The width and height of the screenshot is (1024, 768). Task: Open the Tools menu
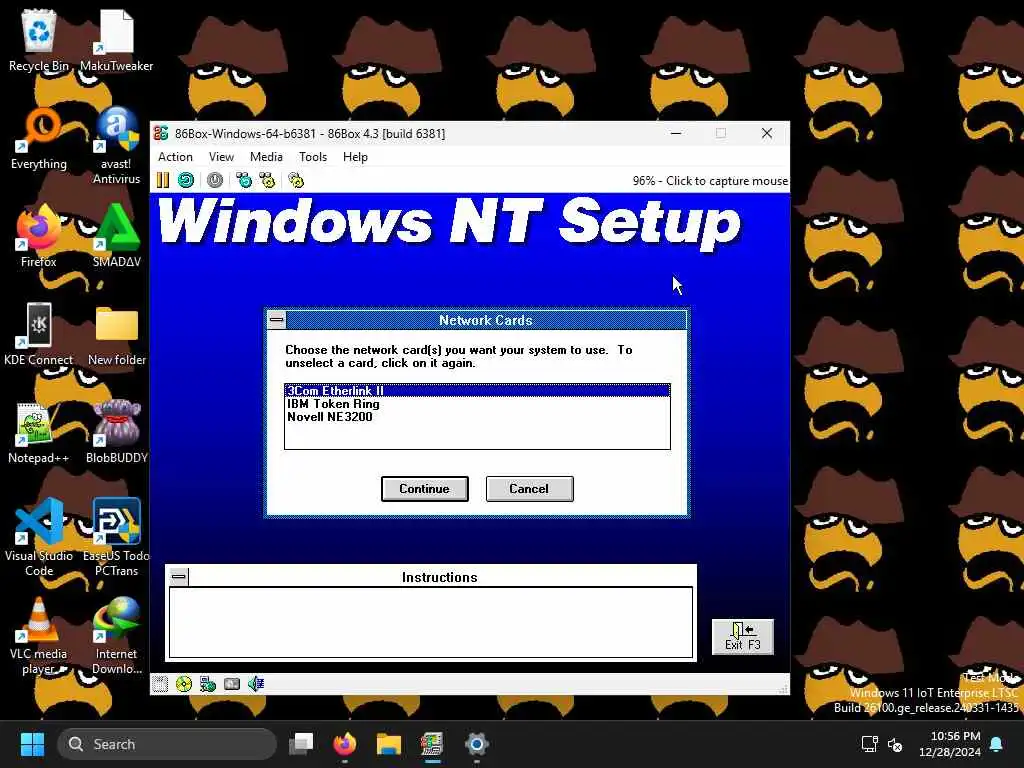[x=313, y=157]
